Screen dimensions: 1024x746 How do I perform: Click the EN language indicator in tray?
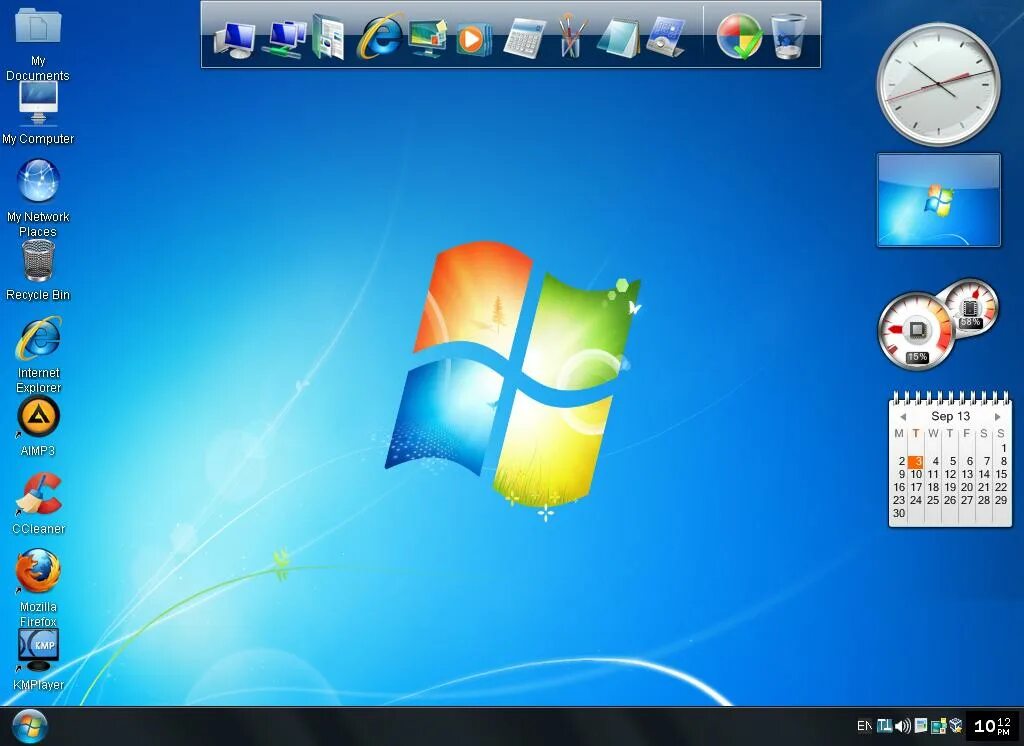pos(864,726)
